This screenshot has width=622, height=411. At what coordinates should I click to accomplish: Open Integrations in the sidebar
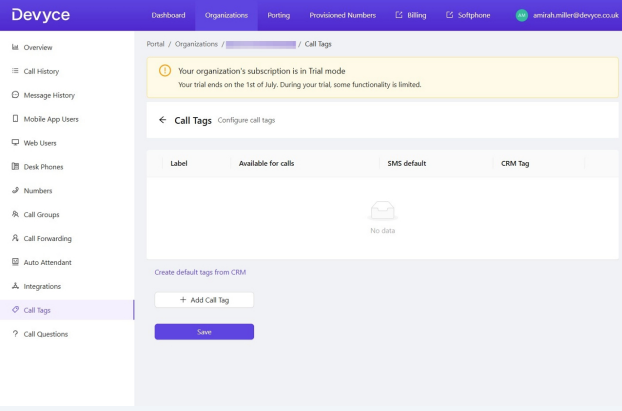point(67,286)
